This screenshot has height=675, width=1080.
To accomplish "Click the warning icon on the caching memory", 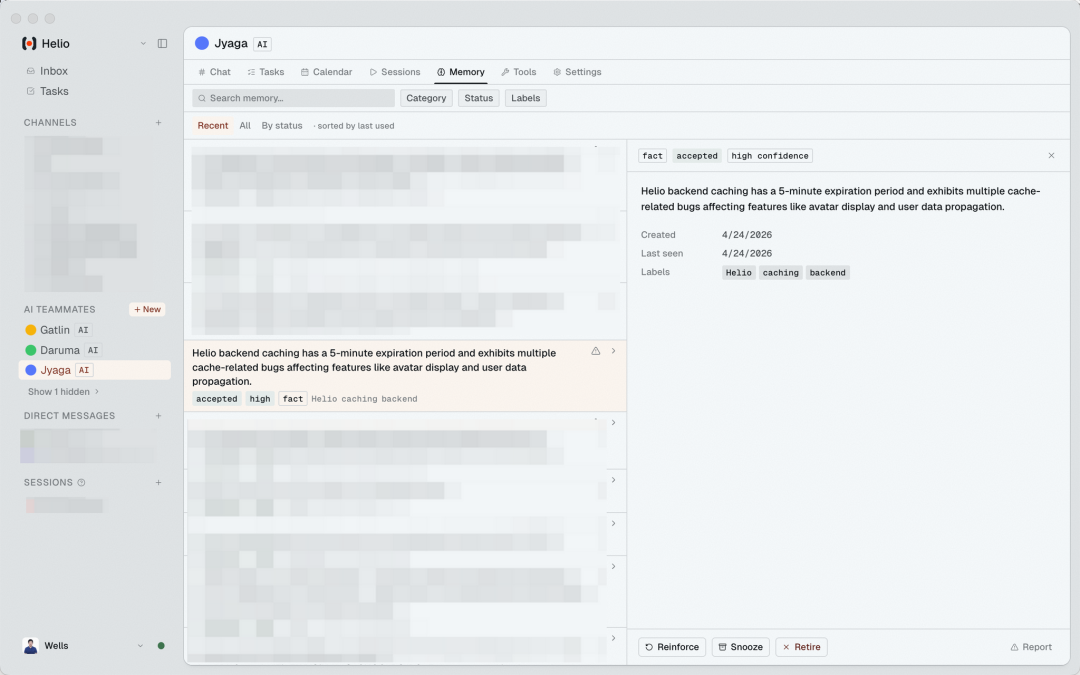I will click(x=596, y=351).
